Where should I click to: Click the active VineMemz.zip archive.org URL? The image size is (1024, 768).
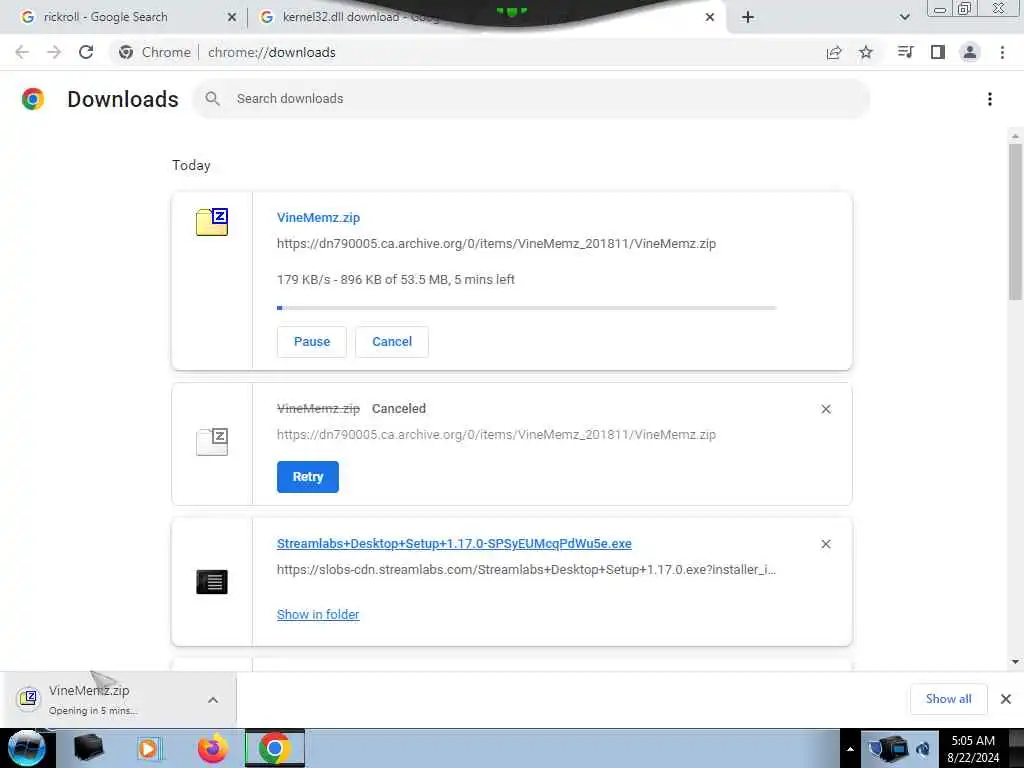[x=496, y=244]
